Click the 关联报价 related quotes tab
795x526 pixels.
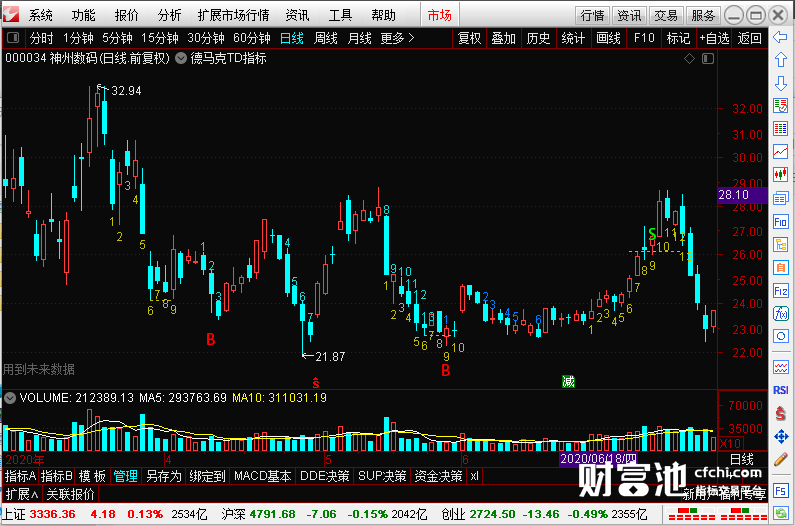[70, 494]
